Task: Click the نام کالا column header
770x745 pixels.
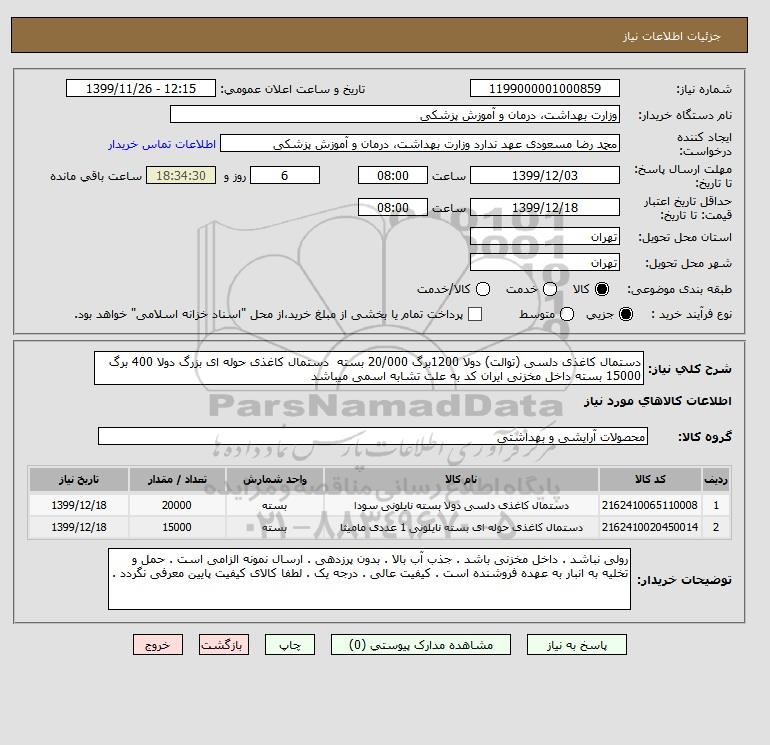Action: [461, 479]
